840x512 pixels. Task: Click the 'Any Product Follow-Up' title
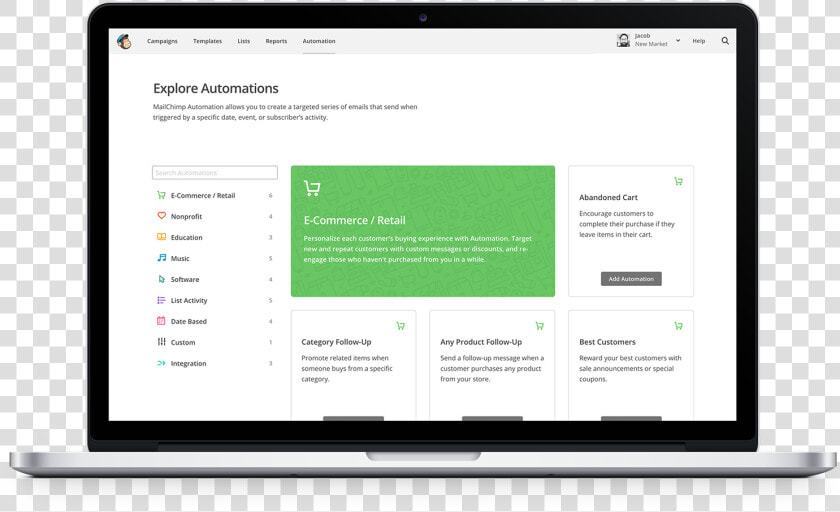[481, 342]
